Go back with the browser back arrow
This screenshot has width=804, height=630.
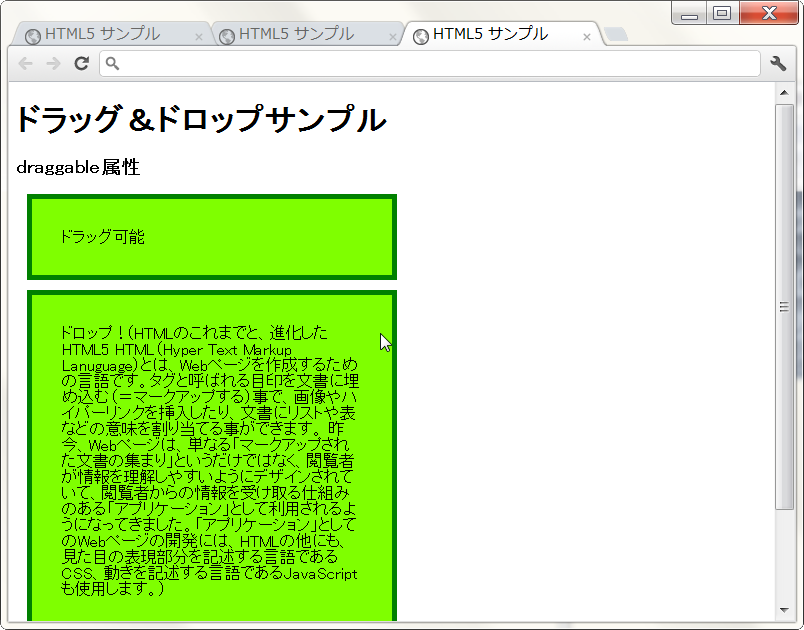click(x=25, y=64)
